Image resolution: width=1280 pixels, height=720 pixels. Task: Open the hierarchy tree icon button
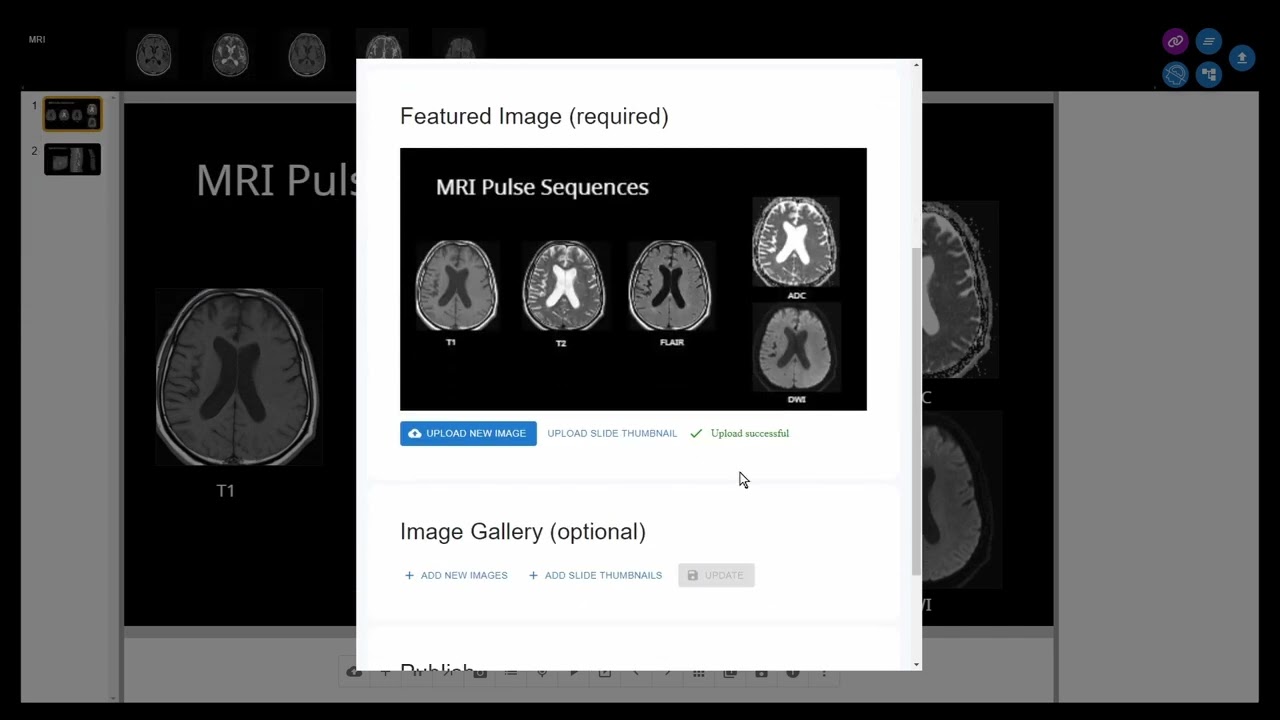tap(1209, 74)
